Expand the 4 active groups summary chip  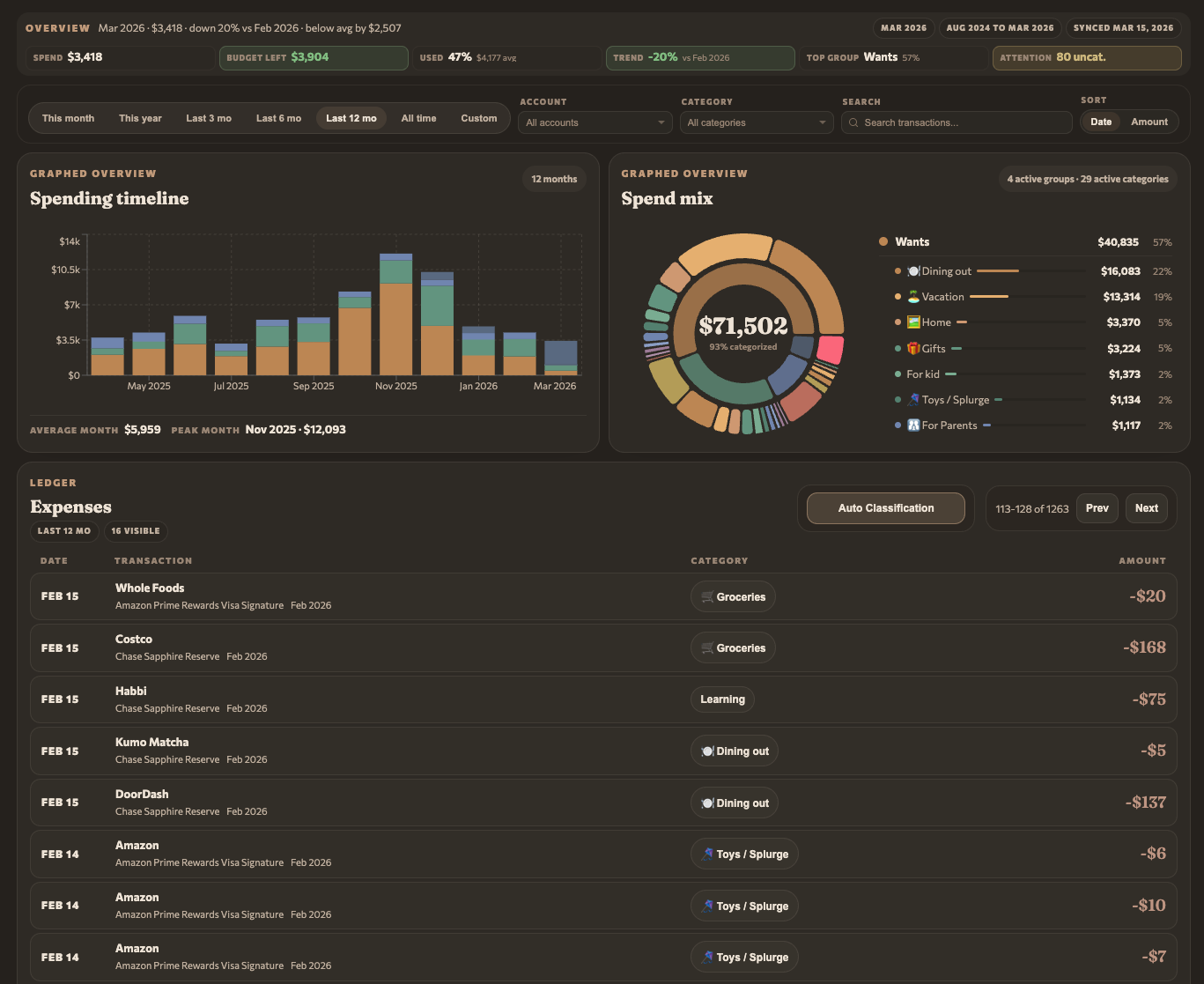(1088, 179)
